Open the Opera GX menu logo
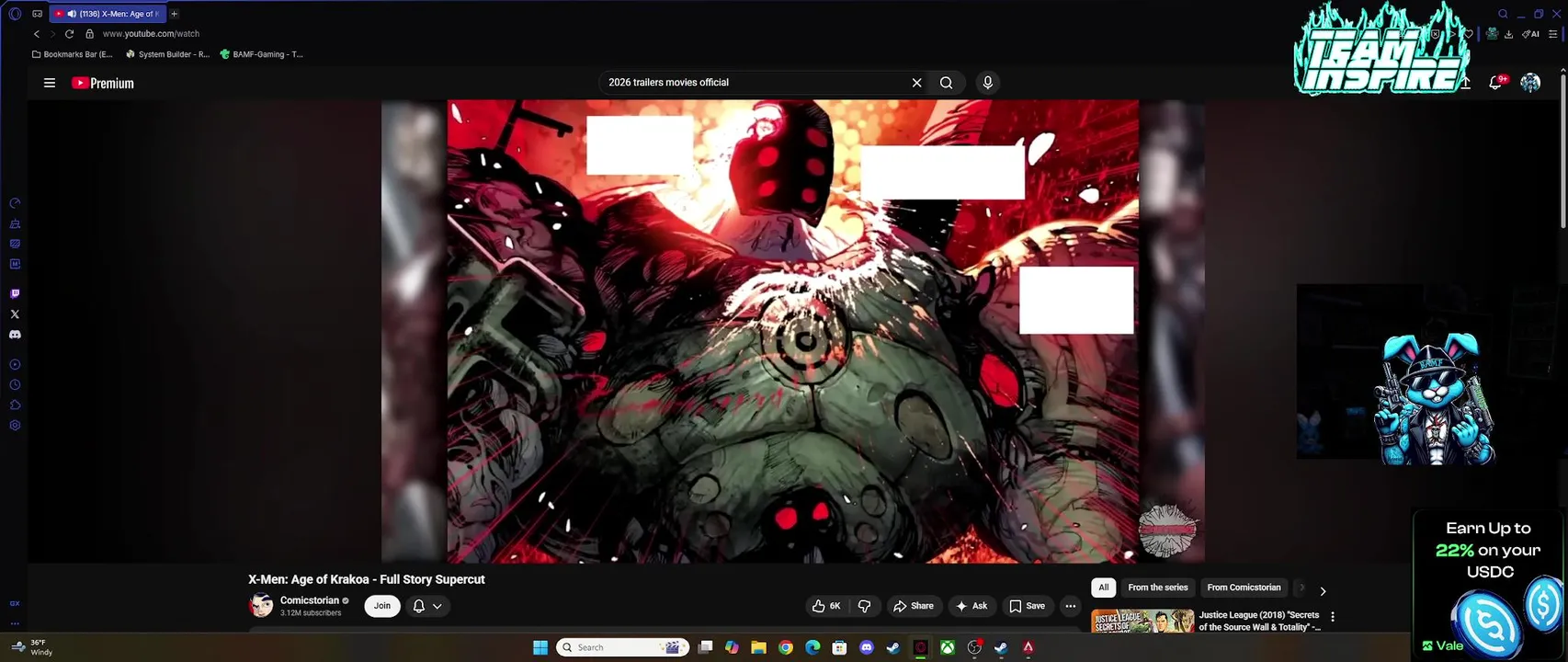The image size is (1568, 662). (14, 14)
